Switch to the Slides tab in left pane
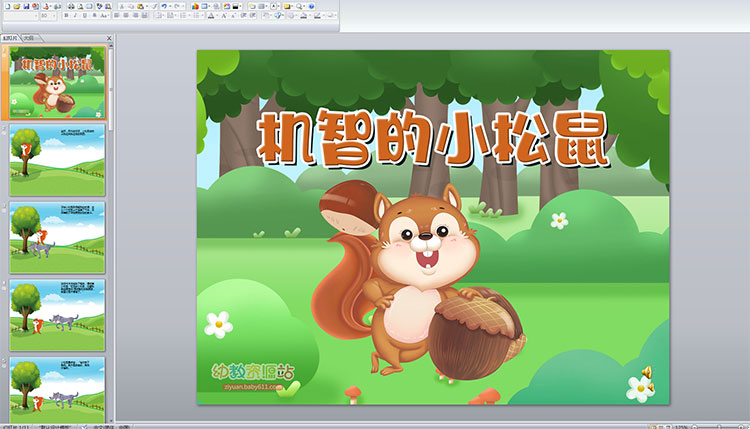The width and height of the screenshot is (750, 429). pos(10,38)
